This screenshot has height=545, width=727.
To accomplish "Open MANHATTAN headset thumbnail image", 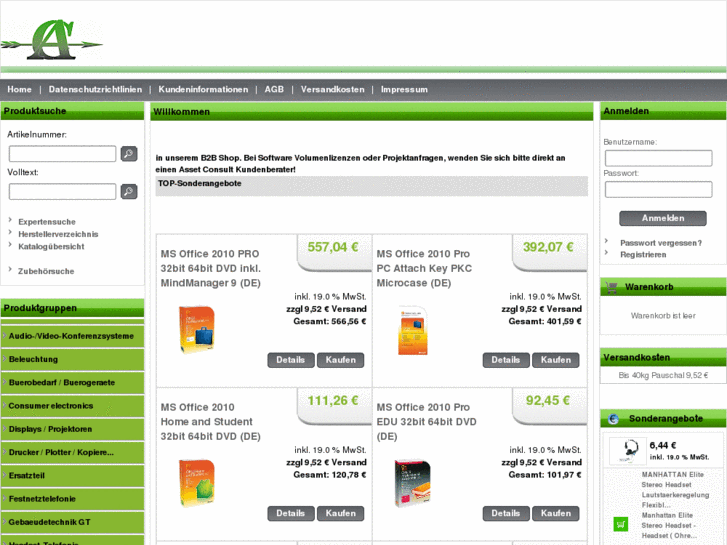I will 628,451.
